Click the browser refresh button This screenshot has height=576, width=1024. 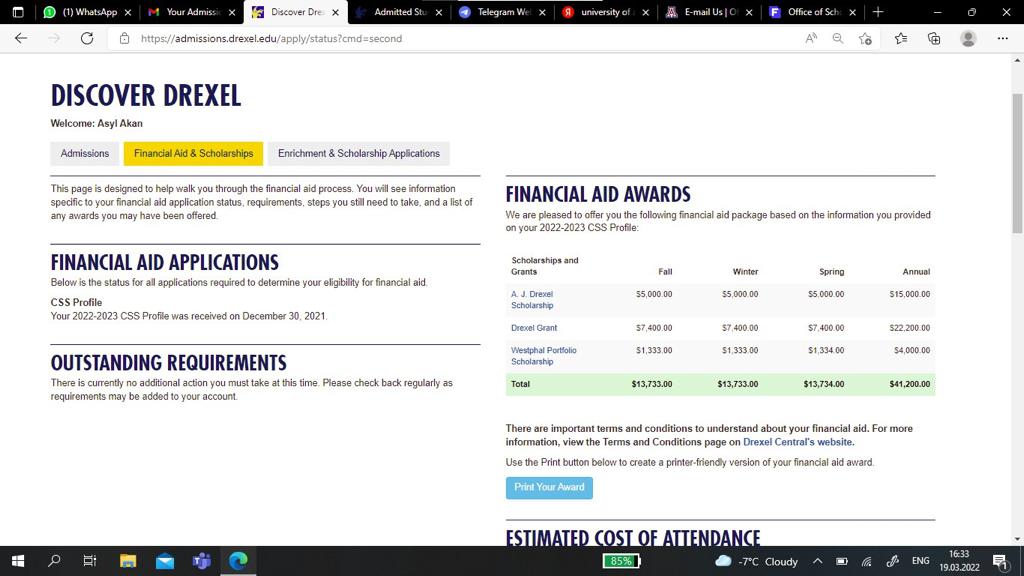click(87, 38)
